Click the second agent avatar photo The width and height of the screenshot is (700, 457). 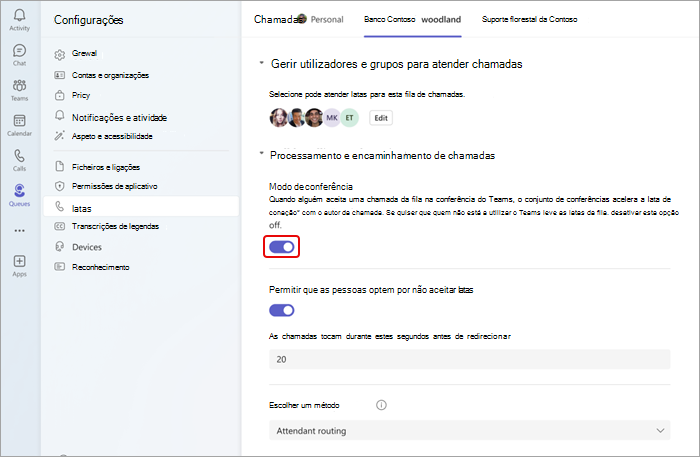[x=296, y=118]
